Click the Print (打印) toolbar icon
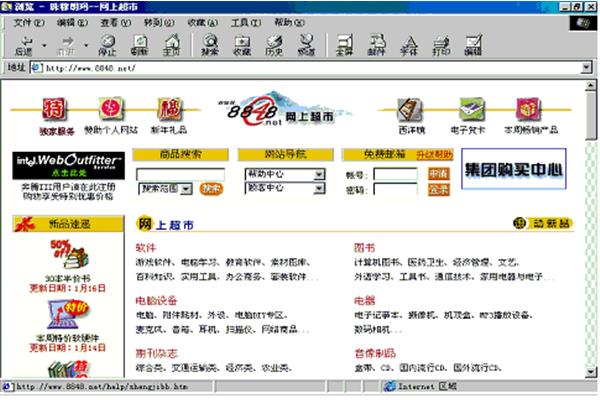The image size is (600, 400). 439,43
